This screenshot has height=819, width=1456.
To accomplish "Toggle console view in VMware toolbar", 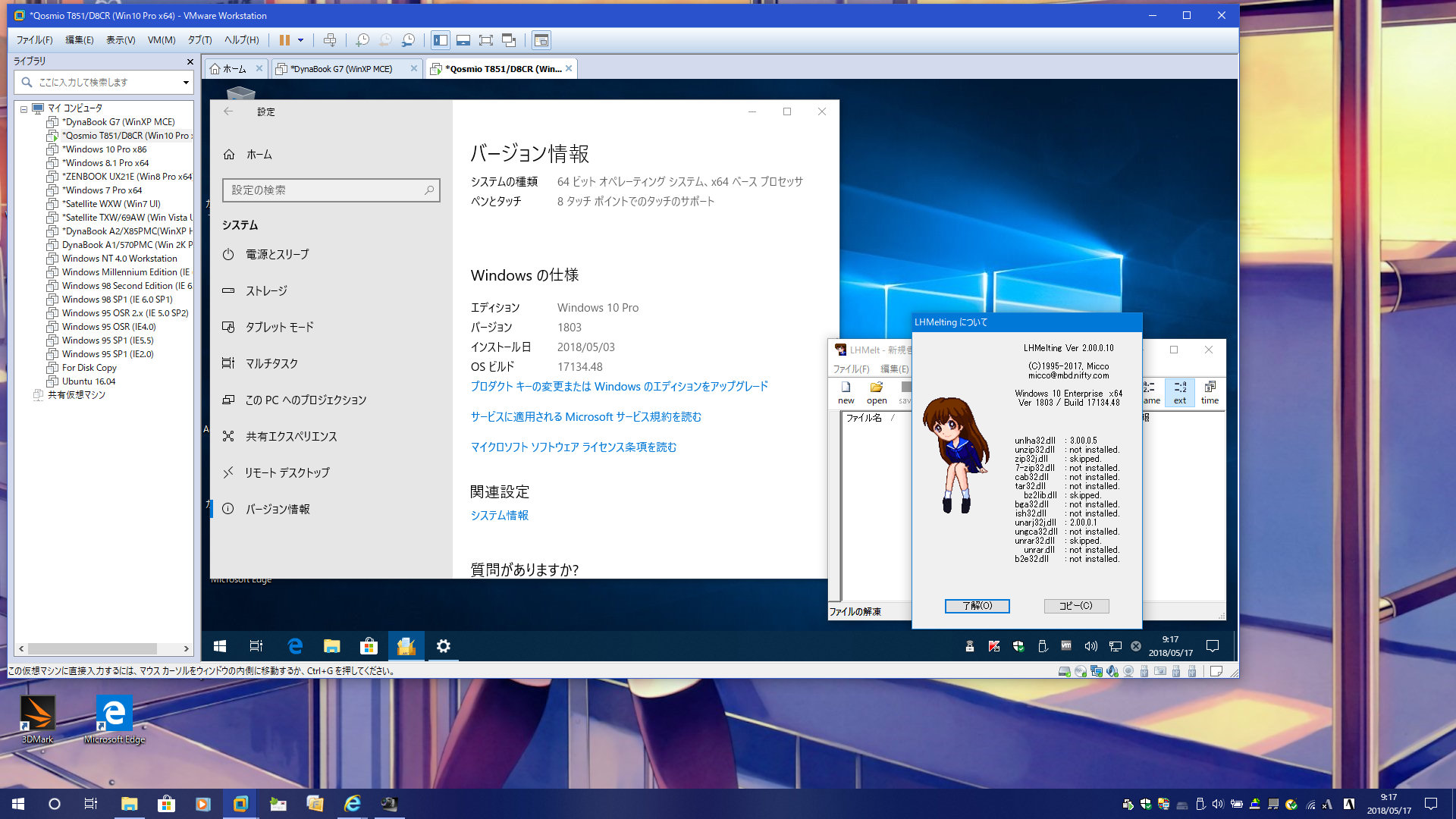I will tap(541, 40).
